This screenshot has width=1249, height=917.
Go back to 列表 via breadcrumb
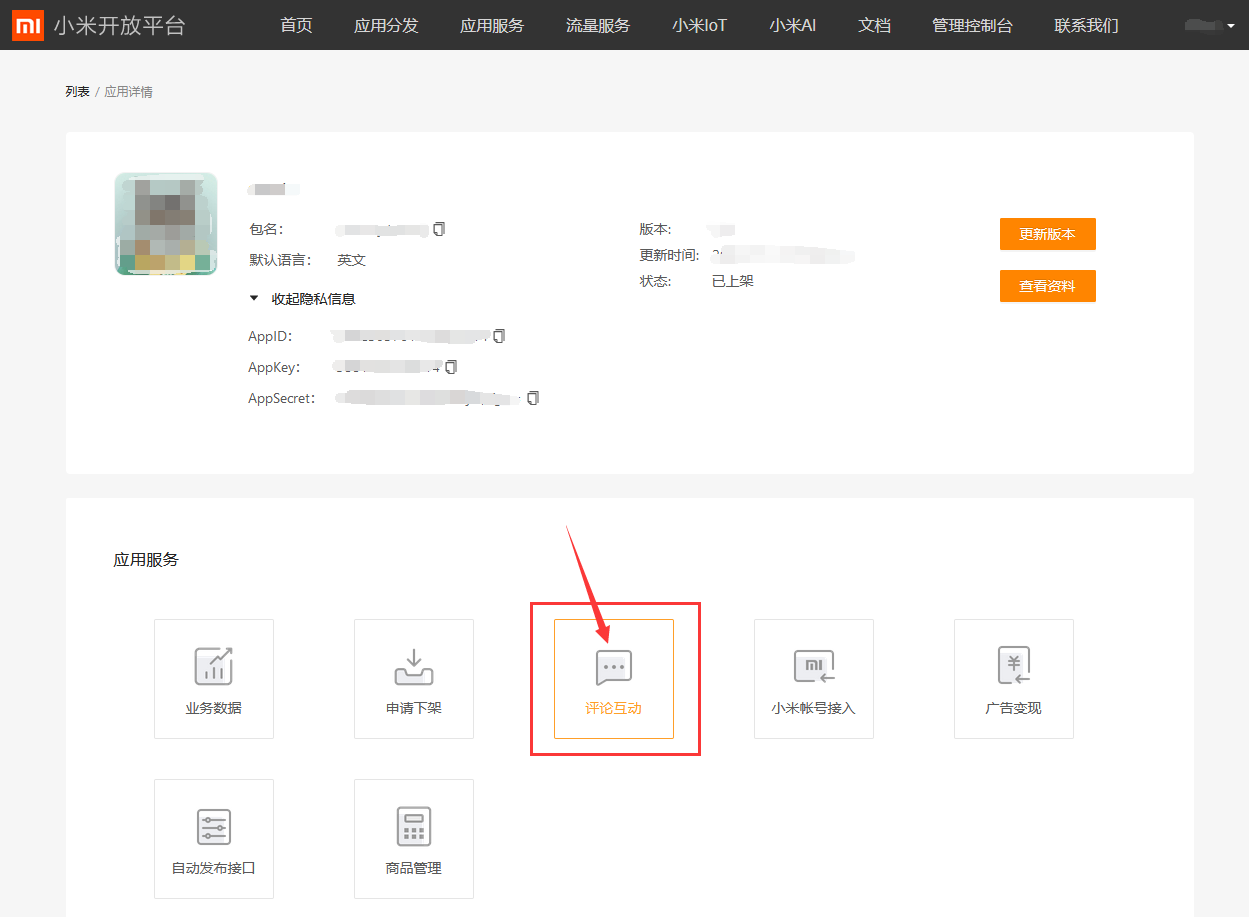click(x=78, y=92)
